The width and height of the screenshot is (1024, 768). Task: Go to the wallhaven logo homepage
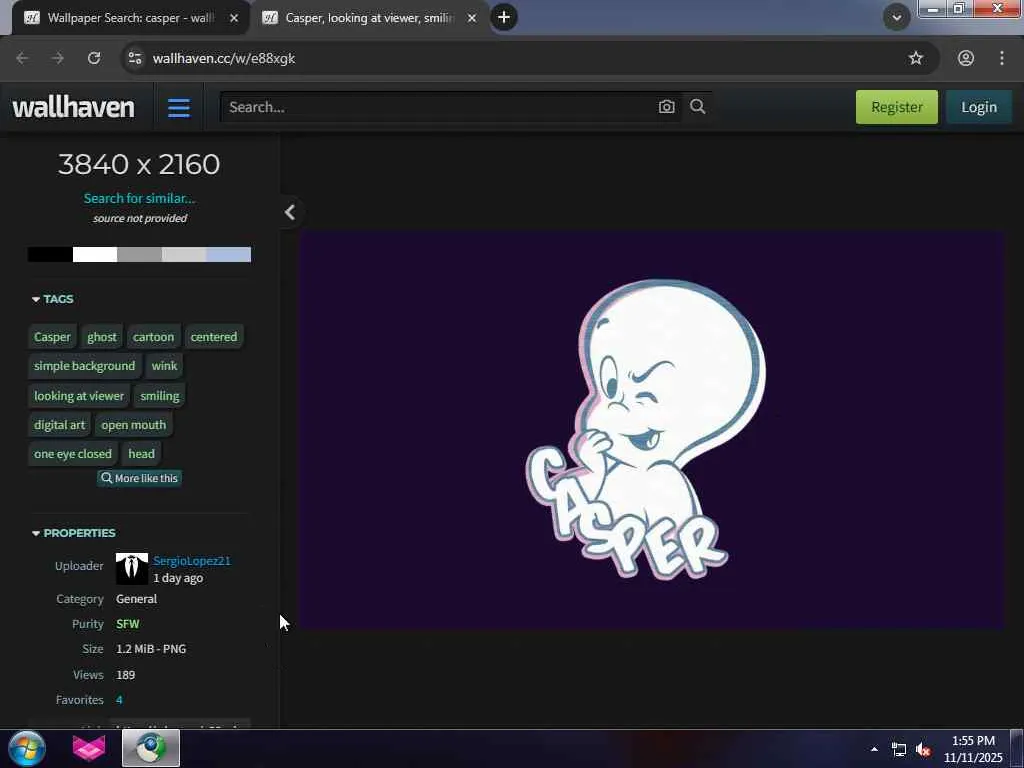click(x=73, y=107)
